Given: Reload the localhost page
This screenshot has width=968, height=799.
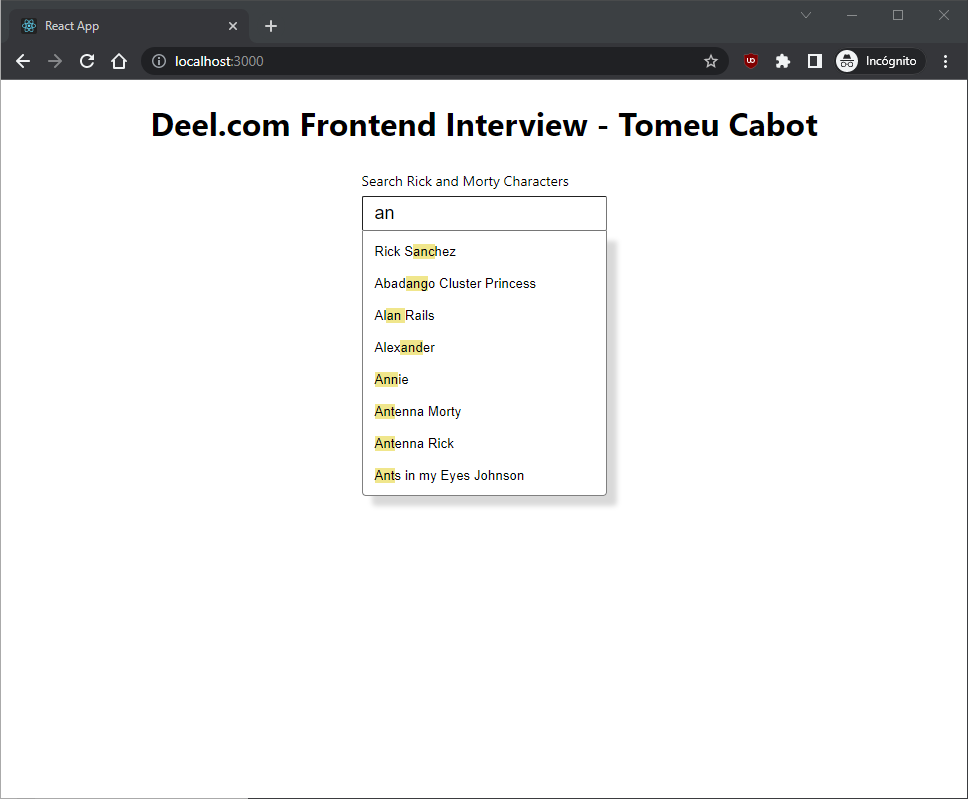Looking at the screenshot, I should tap(87, 61).
